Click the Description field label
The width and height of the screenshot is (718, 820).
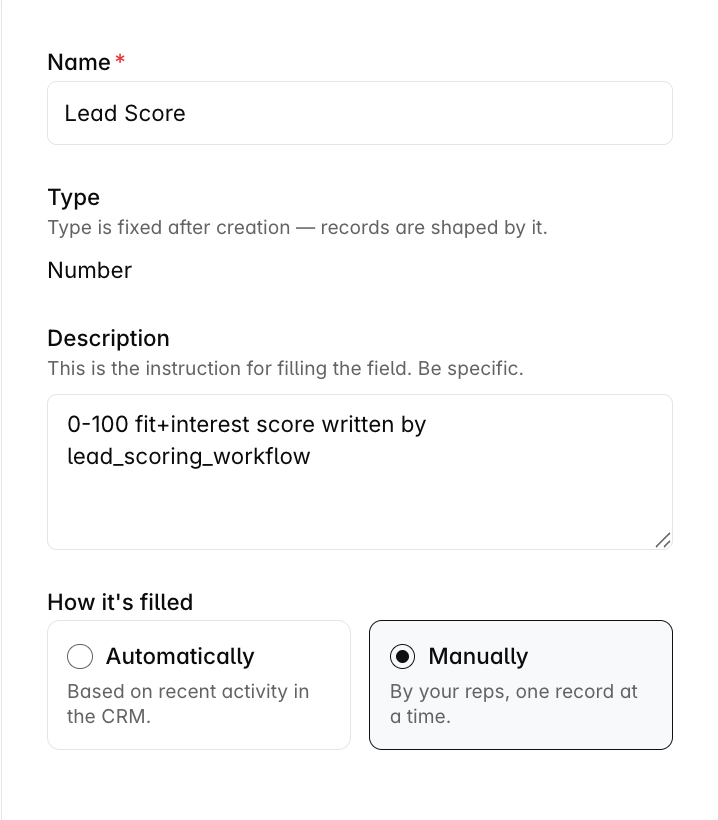109,338
